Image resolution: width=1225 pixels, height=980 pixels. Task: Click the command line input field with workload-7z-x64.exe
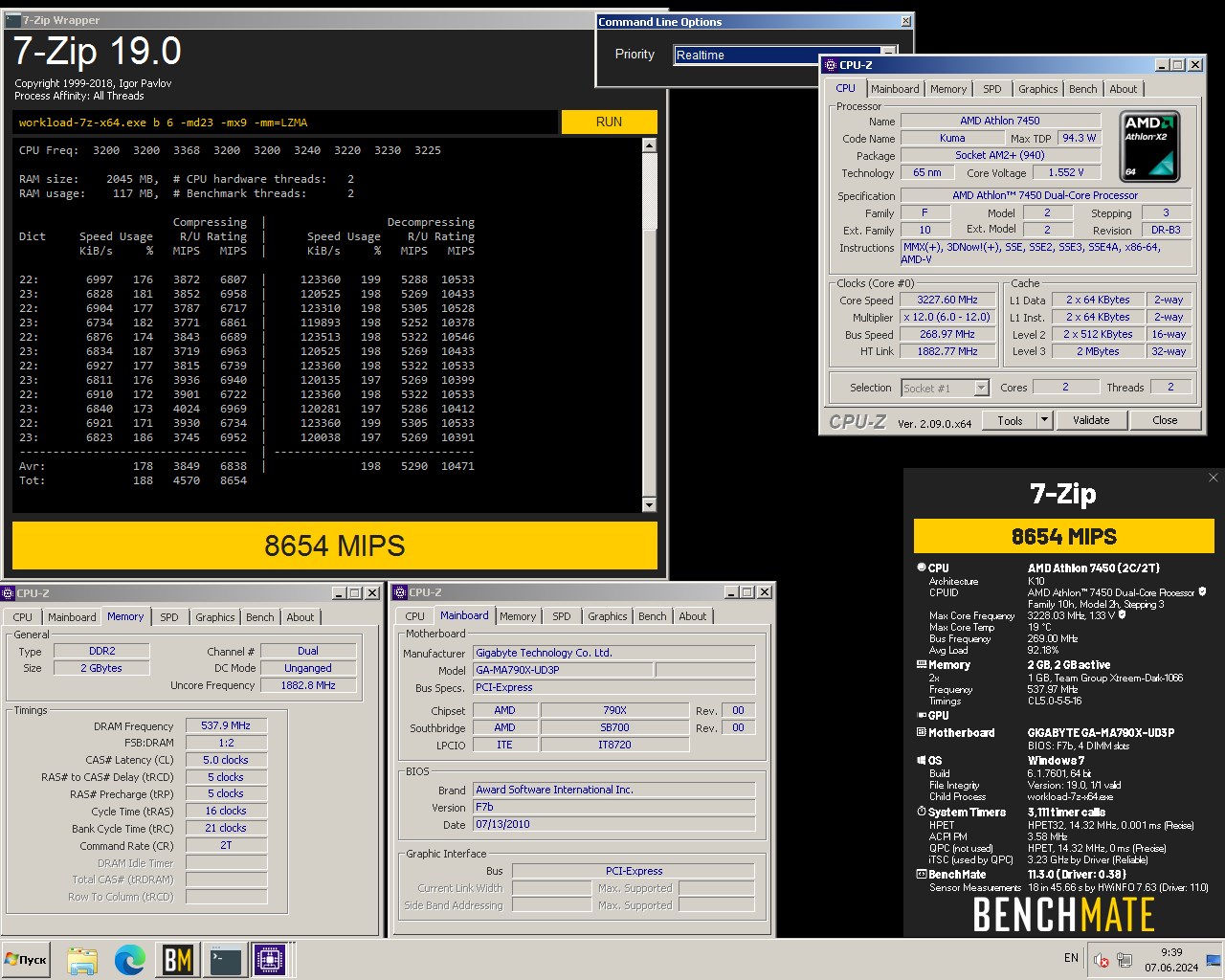[x=285, y=122]
